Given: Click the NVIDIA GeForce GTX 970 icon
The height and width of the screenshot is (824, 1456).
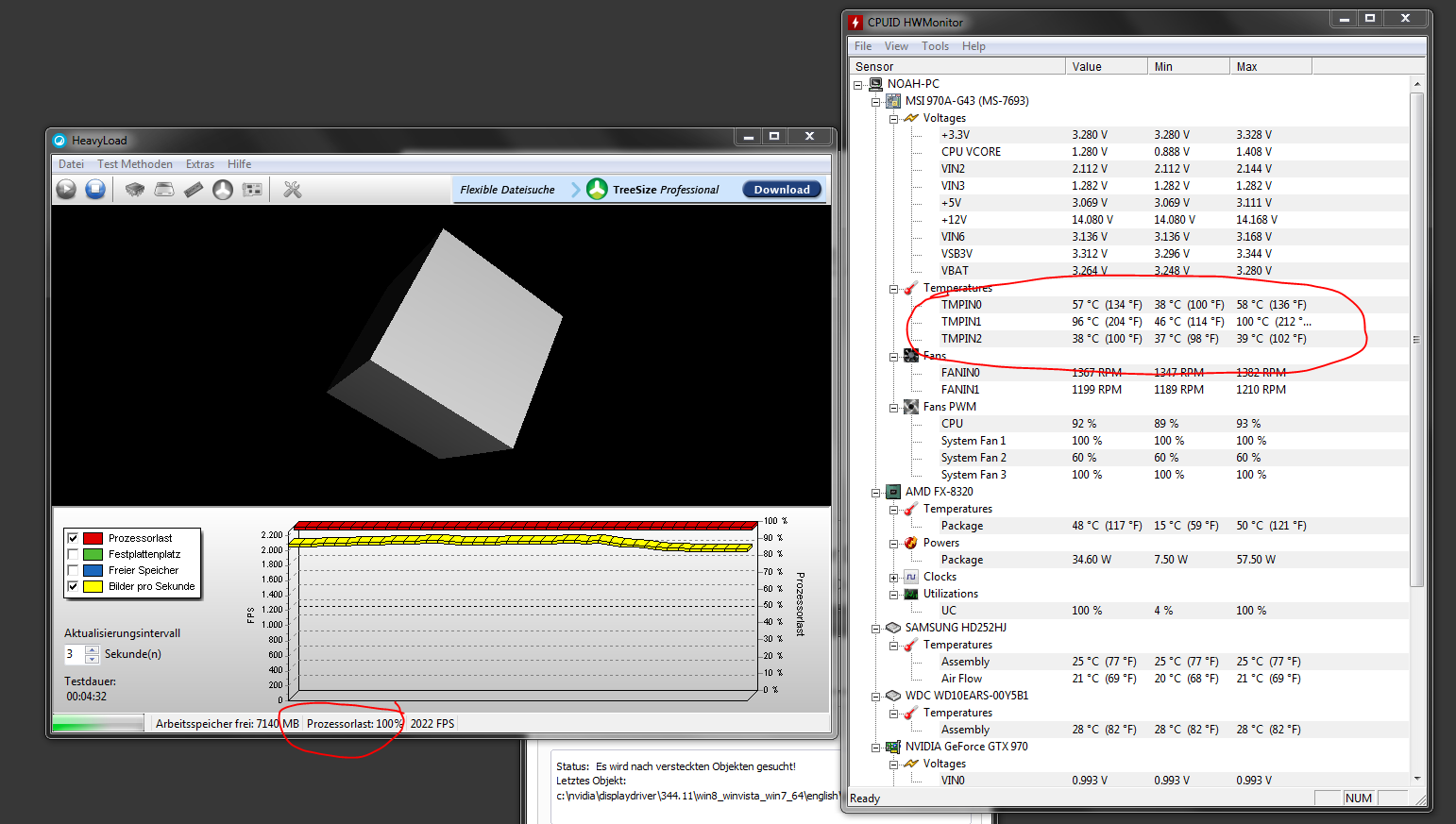Looking at the screenshot, I should [x=893, y=747].
